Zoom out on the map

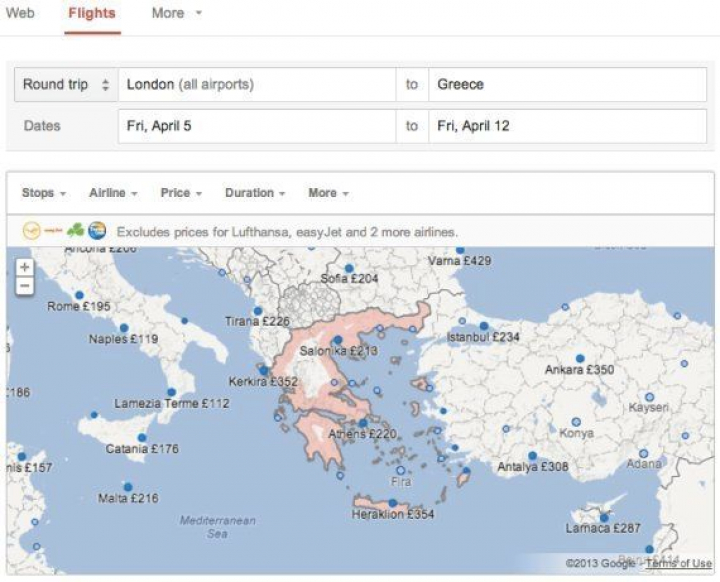coord(25,286)
